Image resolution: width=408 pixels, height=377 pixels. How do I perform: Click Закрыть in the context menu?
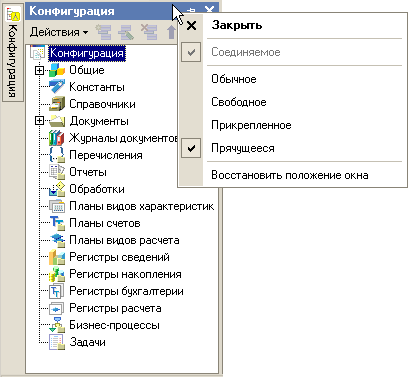point(237,25)
